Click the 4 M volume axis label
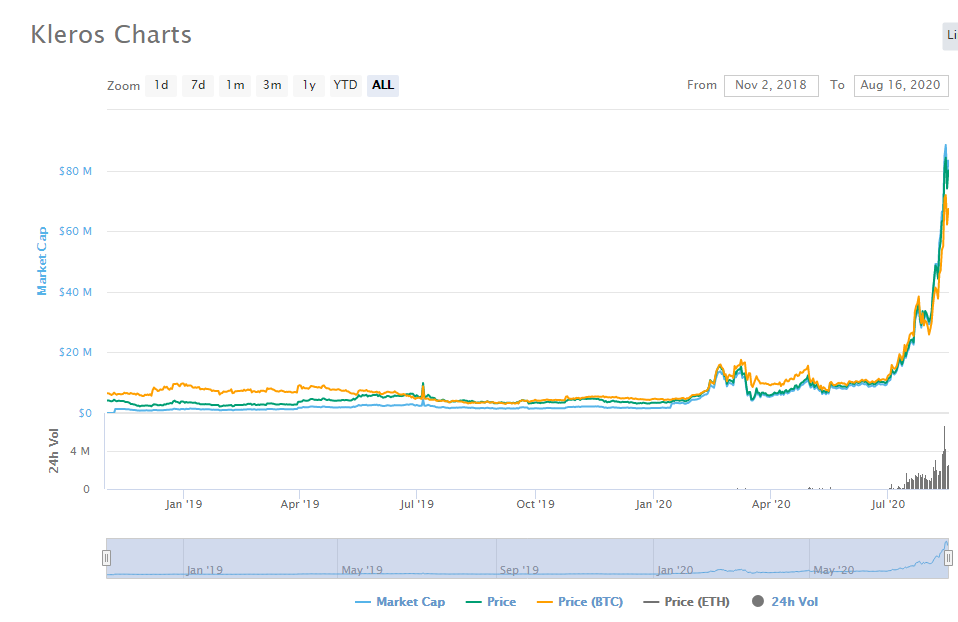This screenshot has width=958, height=622. pyautogui.click(x=80, y=452)
